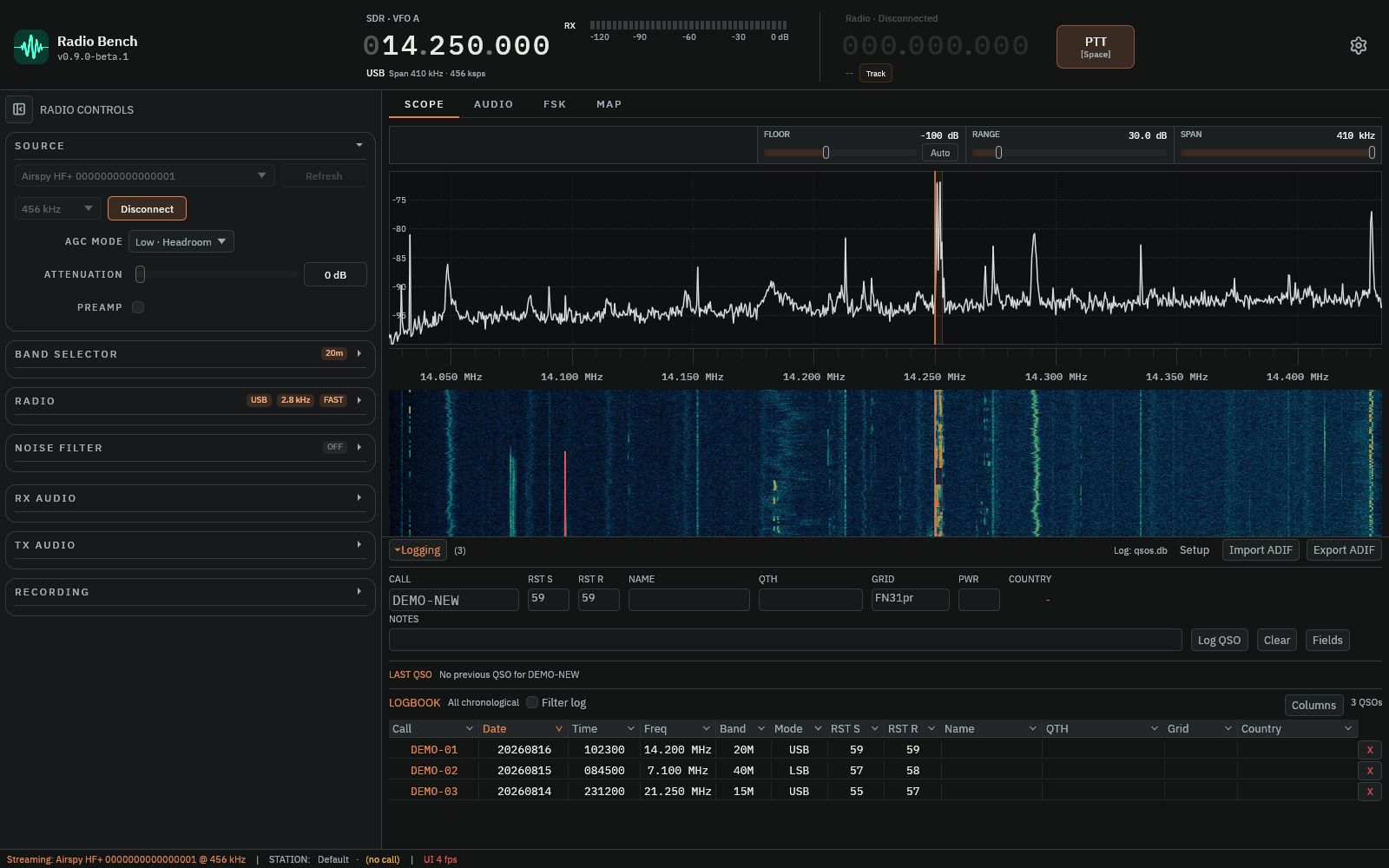This screenshot has height=868, width=1389.
Task: Click the Range slider
Action: (x=1070, y=153)
